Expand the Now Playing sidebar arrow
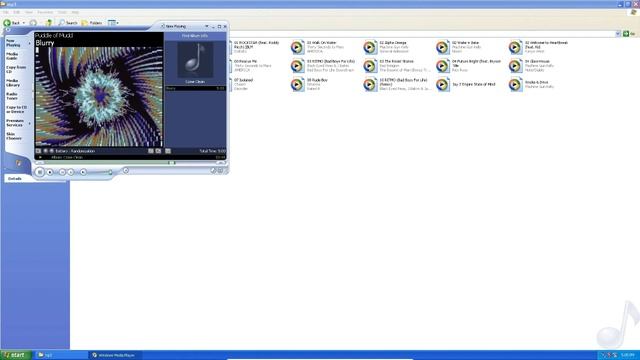 [x=29, y=43]
